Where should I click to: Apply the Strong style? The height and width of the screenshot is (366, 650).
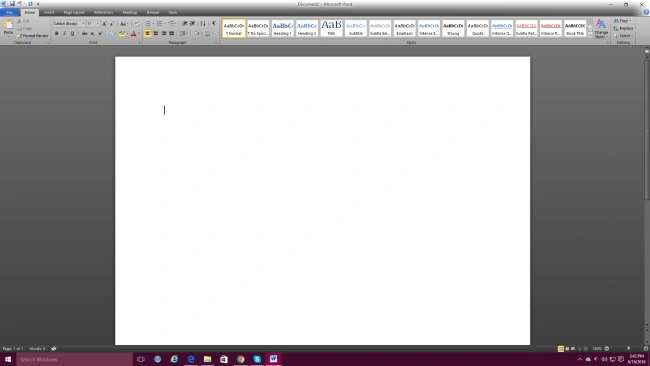pos(453,28)
